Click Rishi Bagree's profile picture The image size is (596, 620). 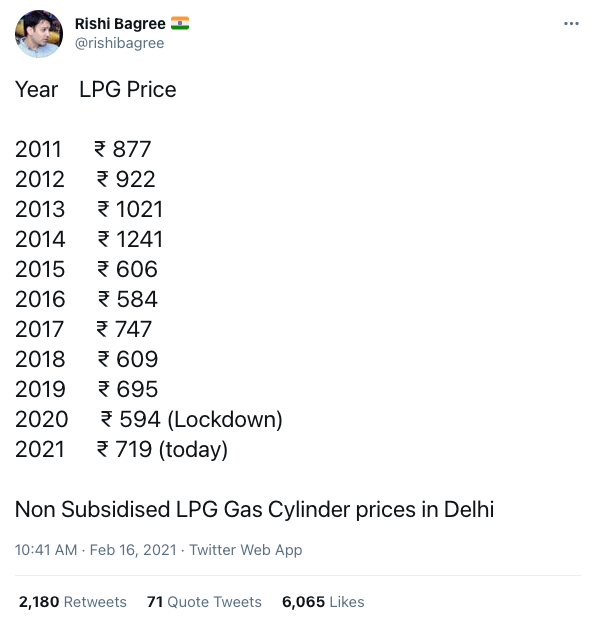pyautogui.click(x=39, y=34)
